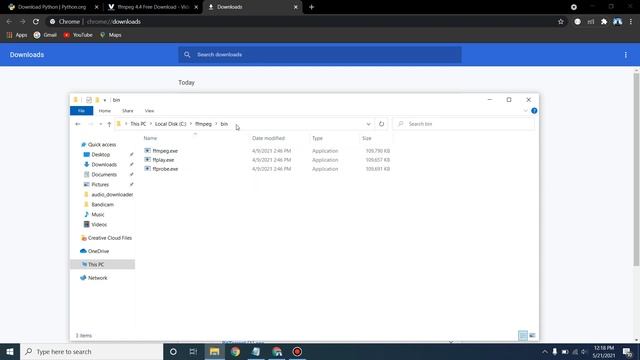
Task: Open Chrome from taskbar
Action: (x=235, y=351)
